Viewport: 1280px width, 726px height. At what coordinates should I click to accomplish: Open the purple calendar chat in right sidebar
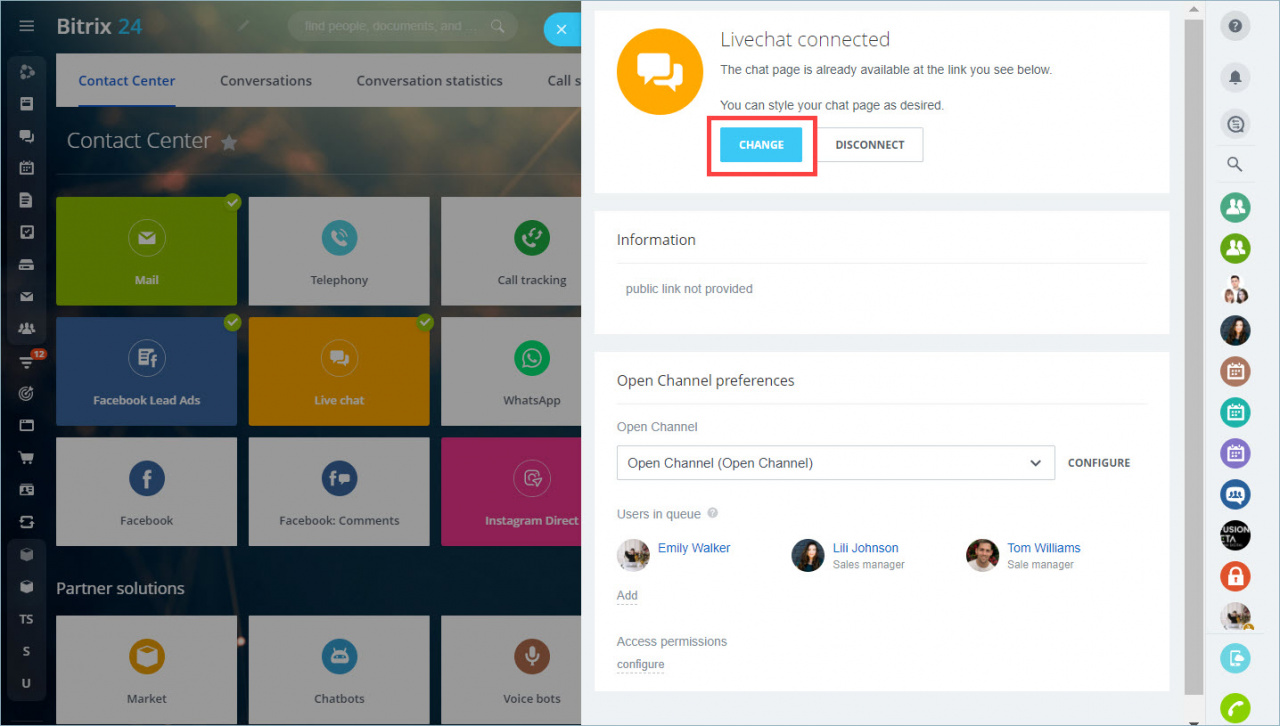(1235, 453)
